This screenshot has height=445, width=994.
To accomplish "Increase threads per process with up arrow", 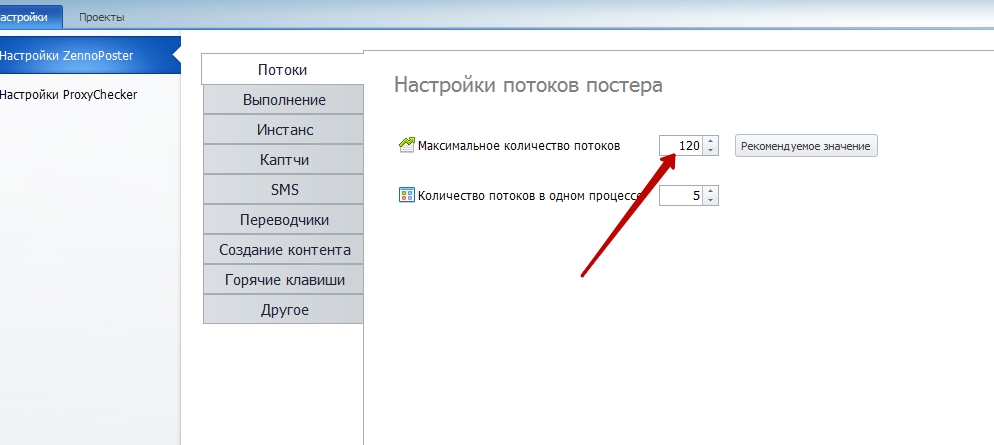I will [711, 191].
